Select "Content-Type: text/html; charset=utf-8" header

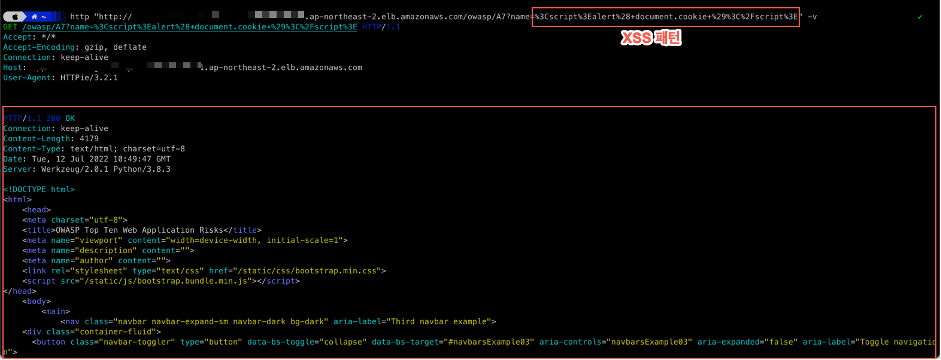pos(94,149)
